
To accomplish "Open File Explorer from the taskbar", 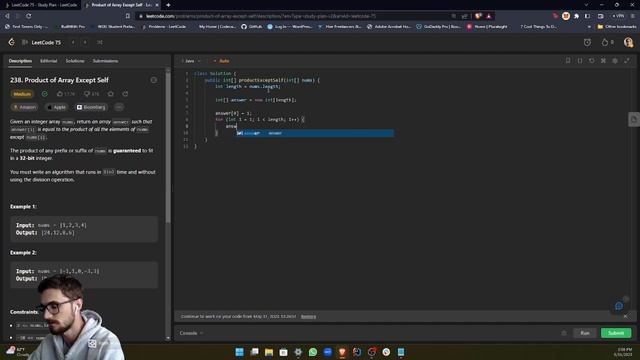I will pos(269,352).
